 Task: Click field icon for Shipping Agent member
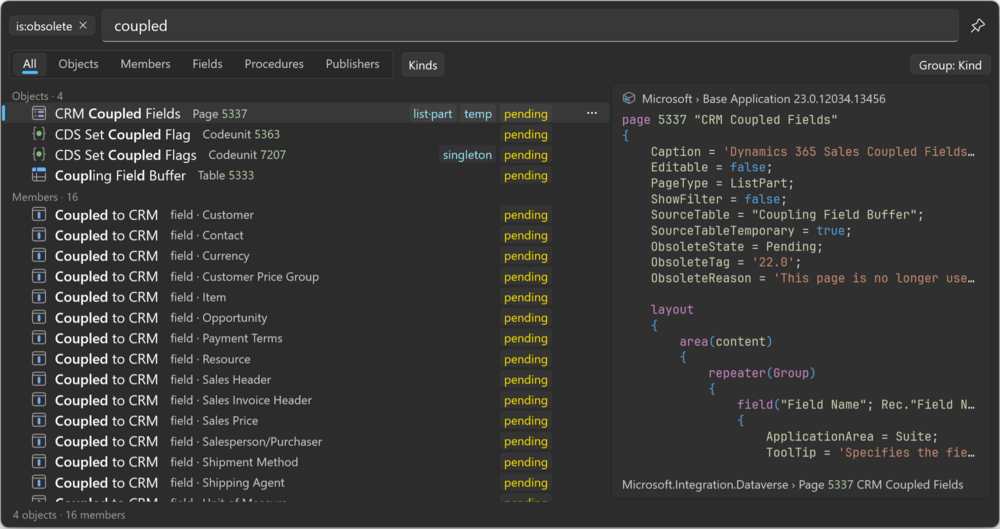pos(39,482)
